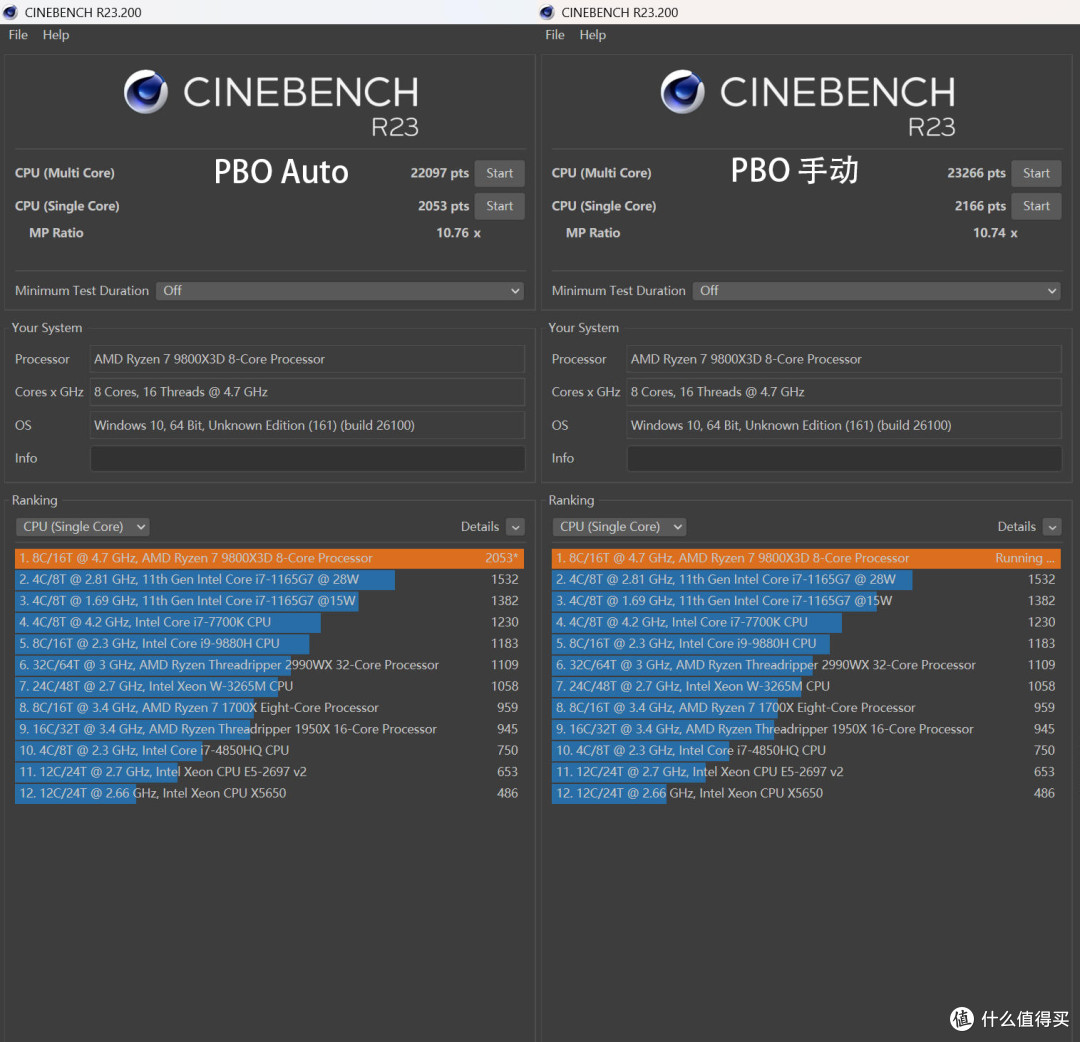Select i7-1165G7 @ 28W row in right window
The width and height of the screenshot is (1080, 1042).
(806, 579)
